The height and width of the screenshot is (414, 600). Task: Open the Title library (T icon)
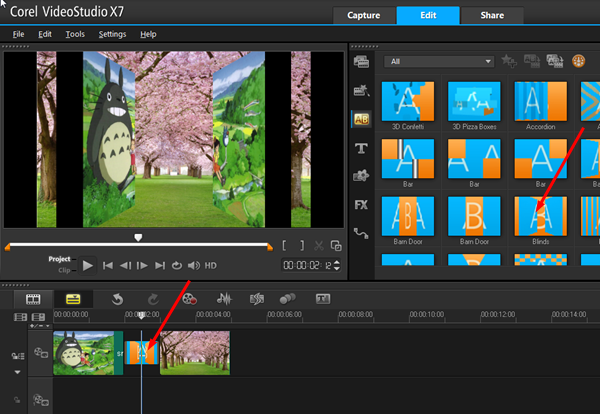[361, 148]
